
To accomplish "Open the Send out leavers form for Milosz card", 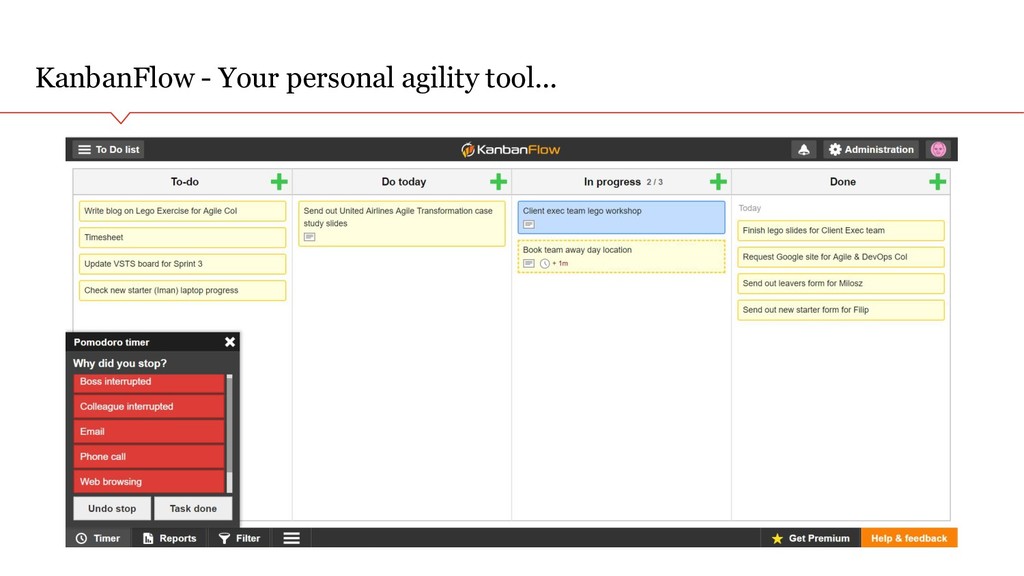I will coord(840,283).
